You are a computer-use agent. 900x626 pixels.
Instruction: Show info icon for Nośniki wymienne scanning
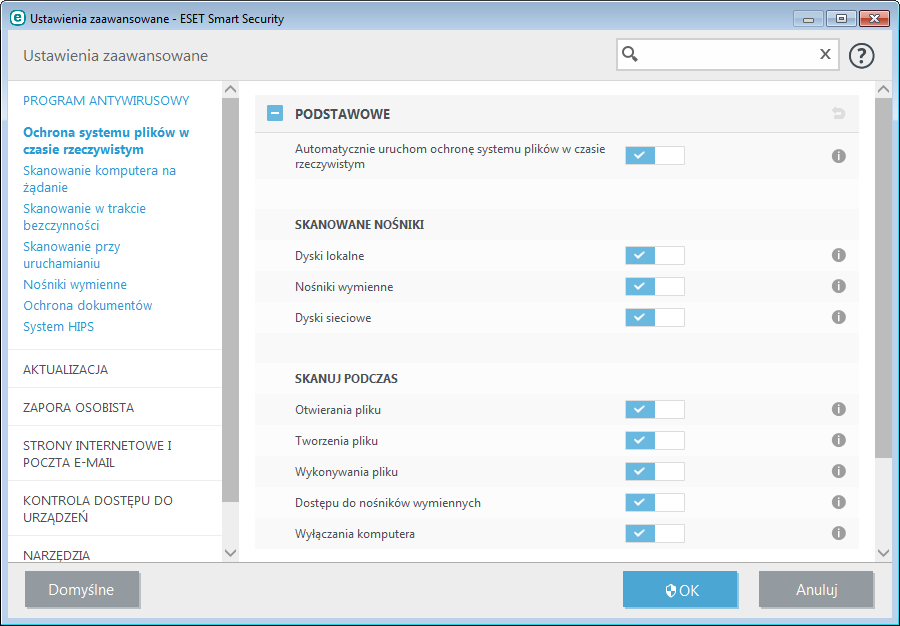point(839,286)
